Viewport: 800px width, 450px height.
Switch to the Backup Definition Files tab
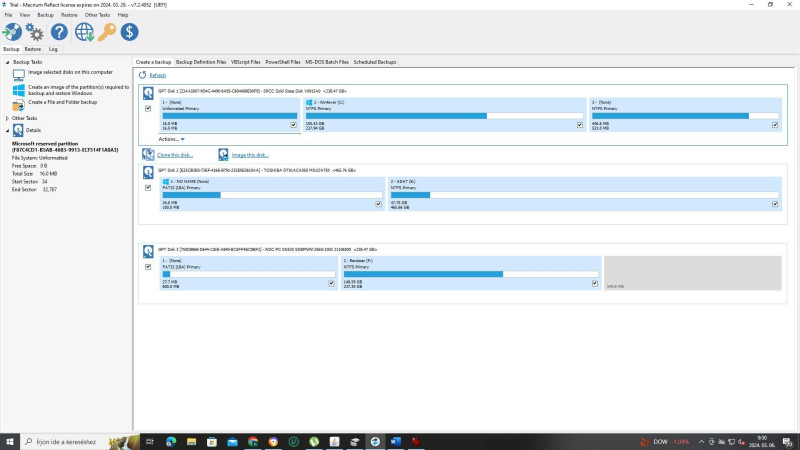point(201,62)
